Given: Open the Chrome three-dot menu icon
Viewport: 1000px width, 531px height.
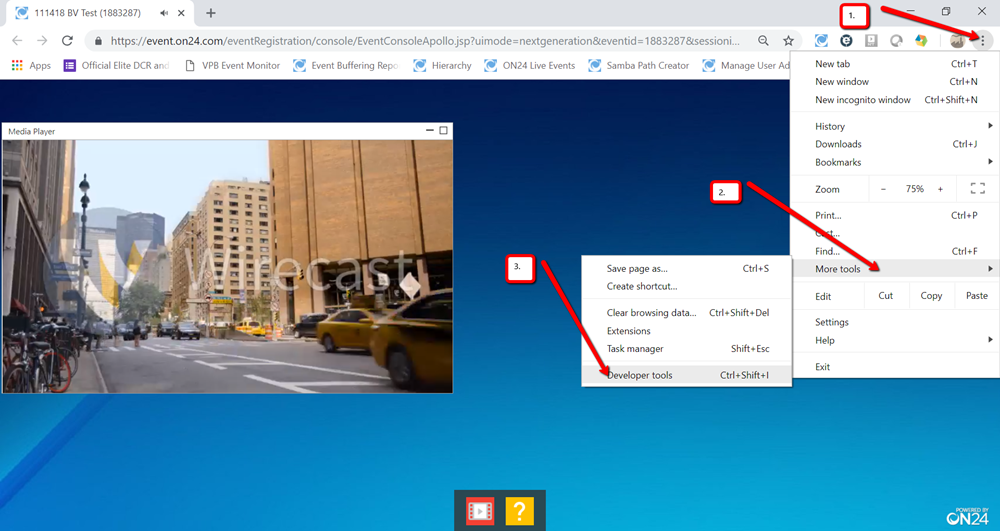Looking at the screenshot, I should click(983, 41).
